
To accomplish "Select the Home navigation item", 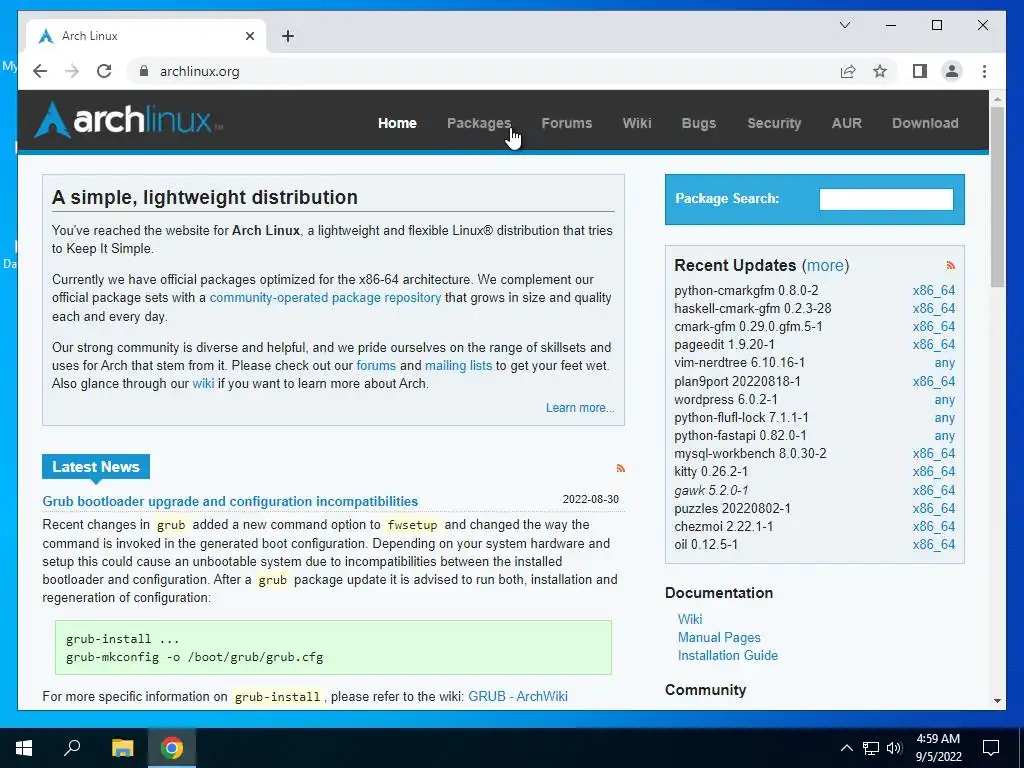I will click(397, 123).
